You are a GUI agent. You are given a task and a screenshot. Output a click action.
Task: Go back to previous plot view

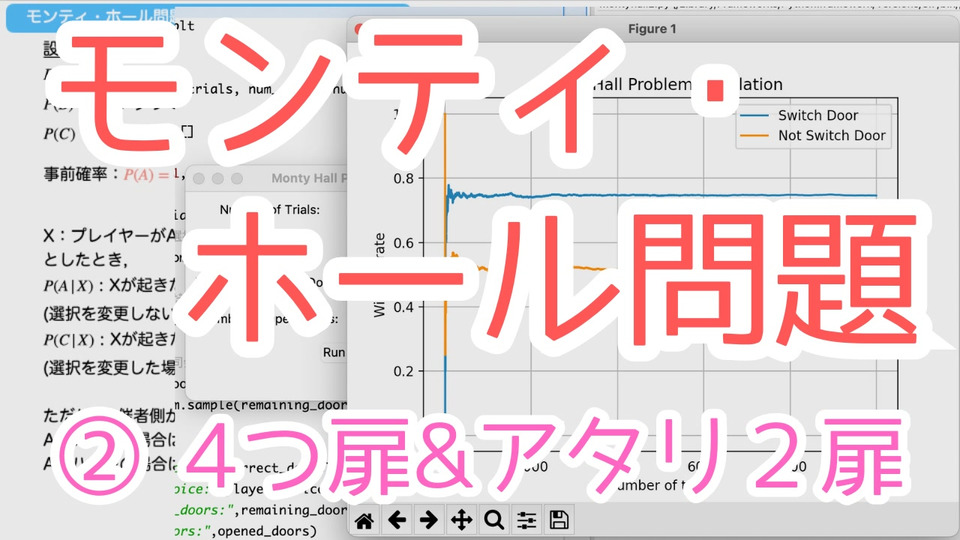tap(397, 520)
